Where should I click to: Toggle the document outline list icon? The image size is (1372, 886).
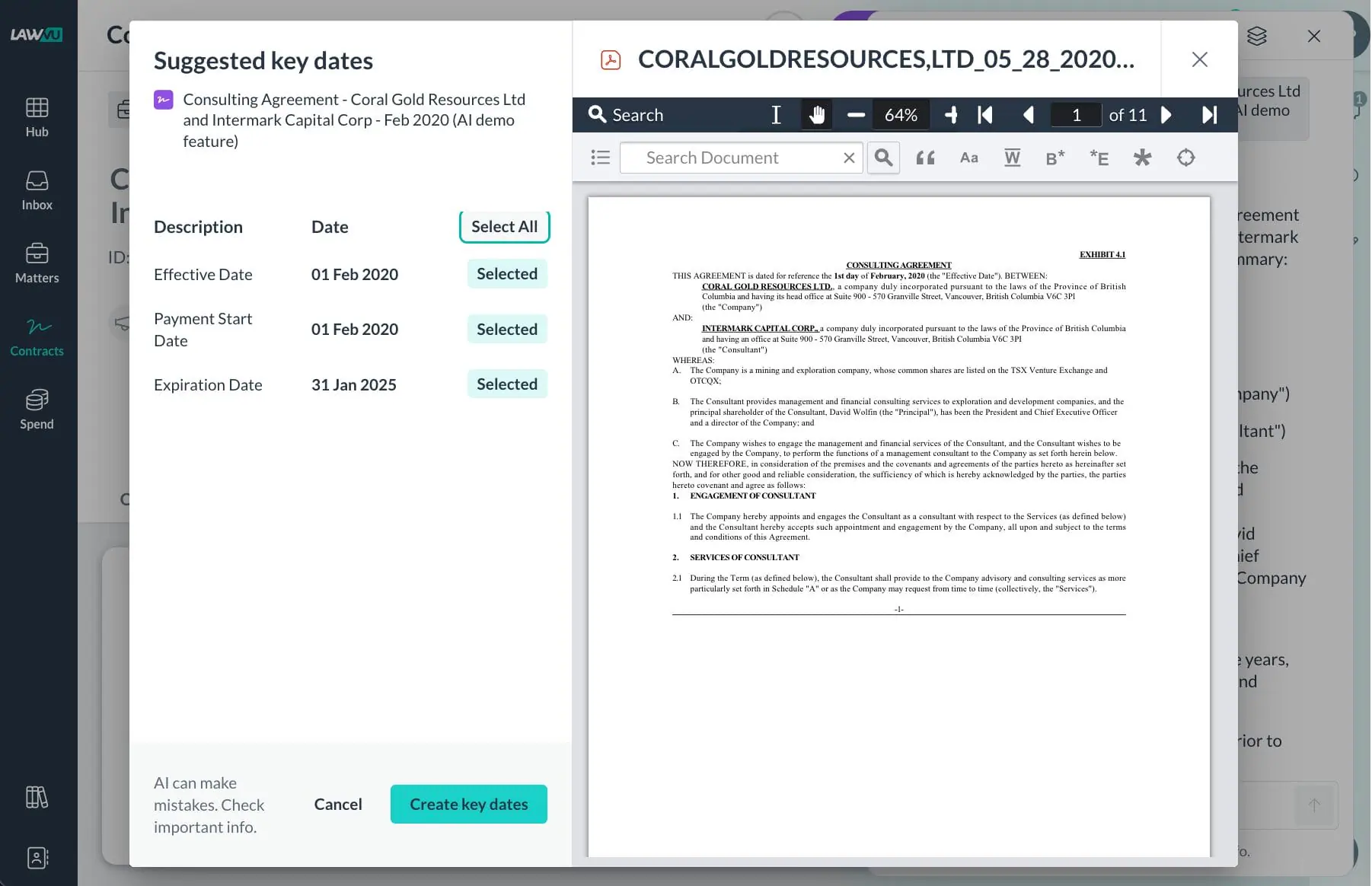(601, 158)
